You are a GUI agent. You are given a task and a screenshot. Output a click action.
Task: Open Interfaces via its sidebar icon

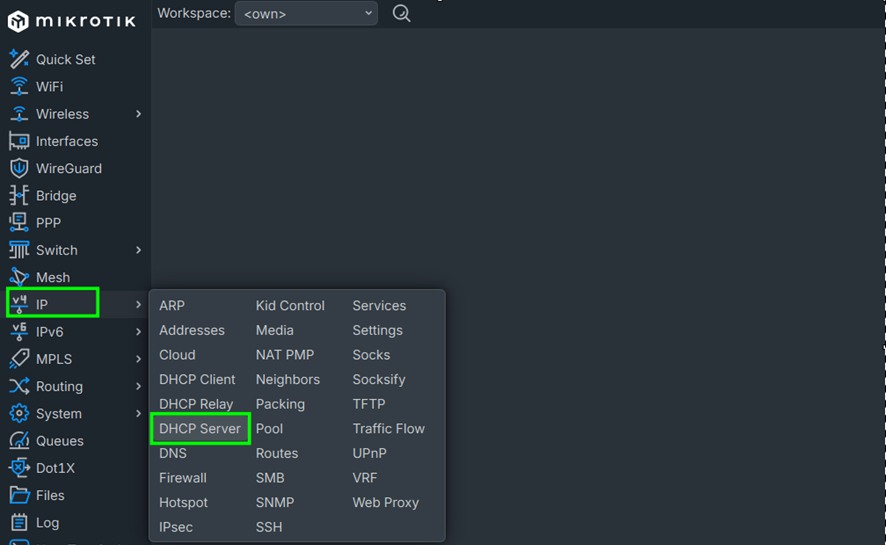19,141
